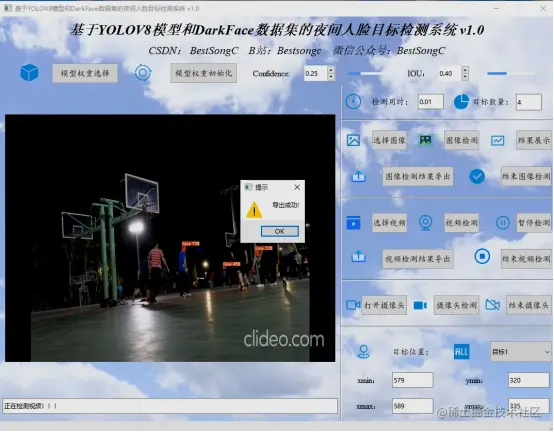Click the status bar field reading 正在检测视频
The width and height of the screenshot is (554, 432).
coord(170,406)
